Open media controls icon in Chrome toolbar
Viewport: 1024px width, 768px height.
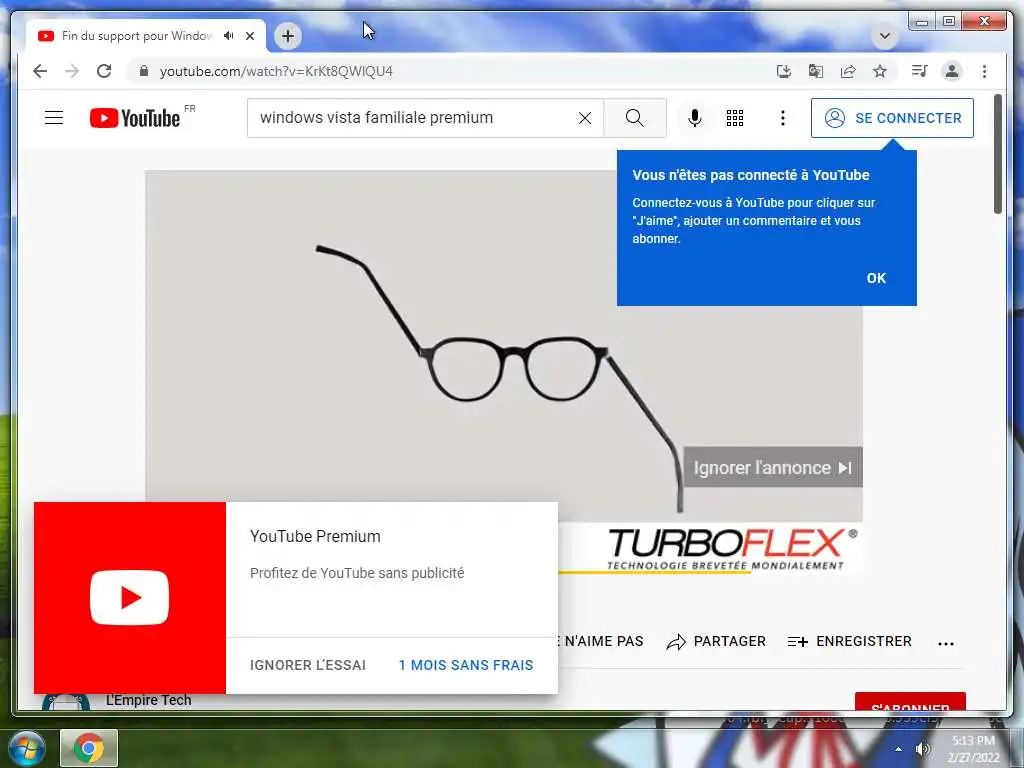(x=920, y=71)
